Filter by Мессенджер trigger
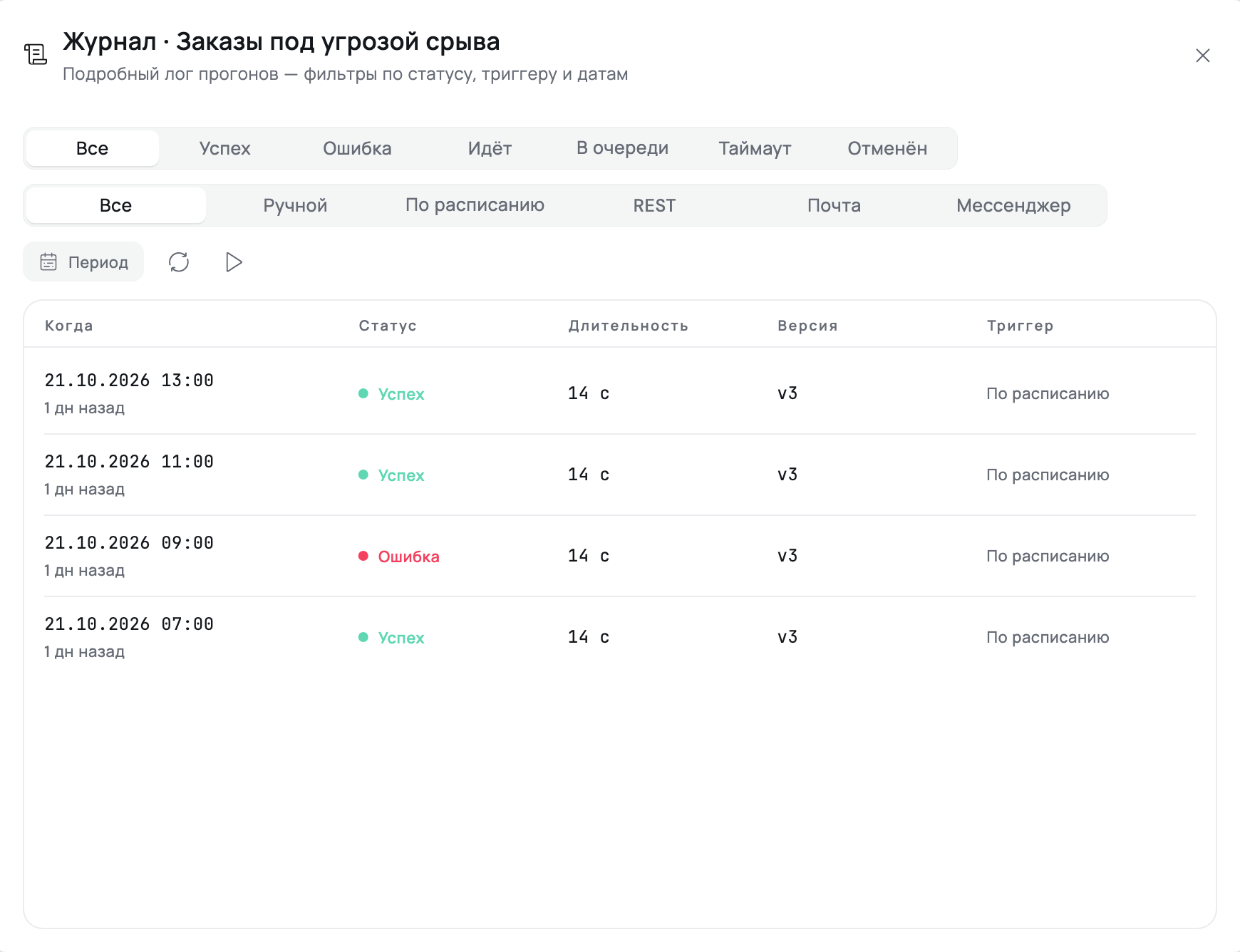The height and width of the screenshot is (952, 1240). [x=1014, y=205]
